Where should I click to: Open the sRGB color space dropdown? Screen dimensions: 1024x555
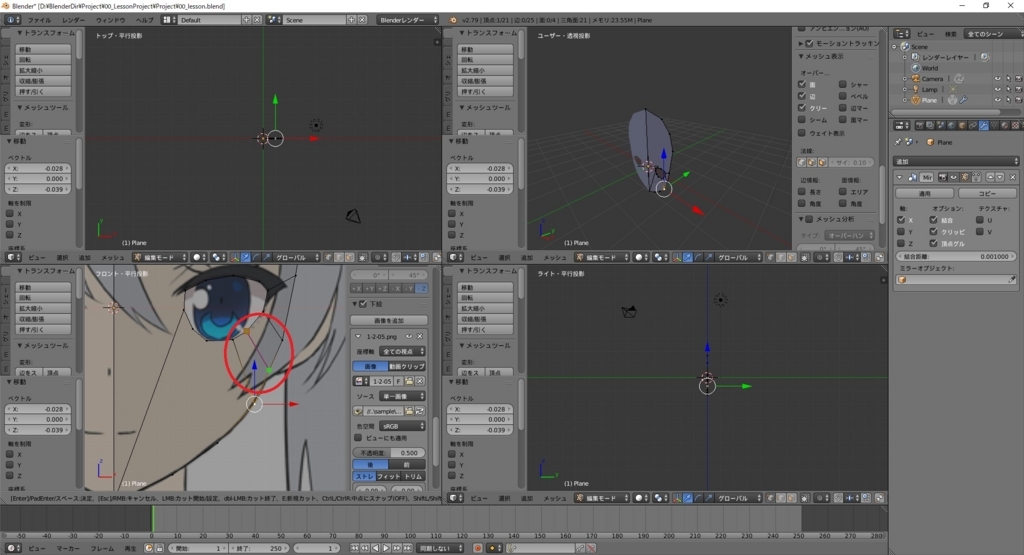click(402, 426)
